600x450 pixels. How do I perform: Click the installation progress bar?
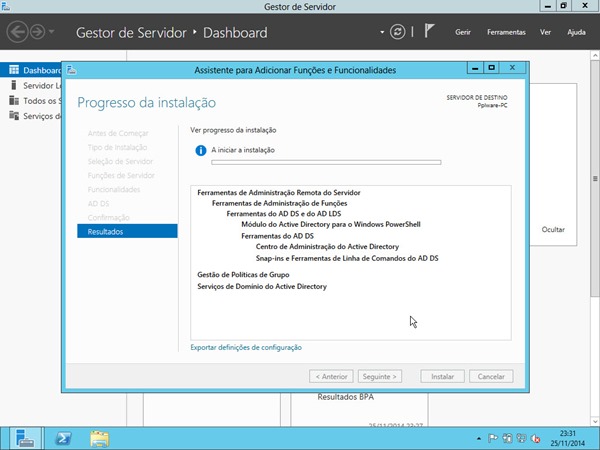click(326, 162)
